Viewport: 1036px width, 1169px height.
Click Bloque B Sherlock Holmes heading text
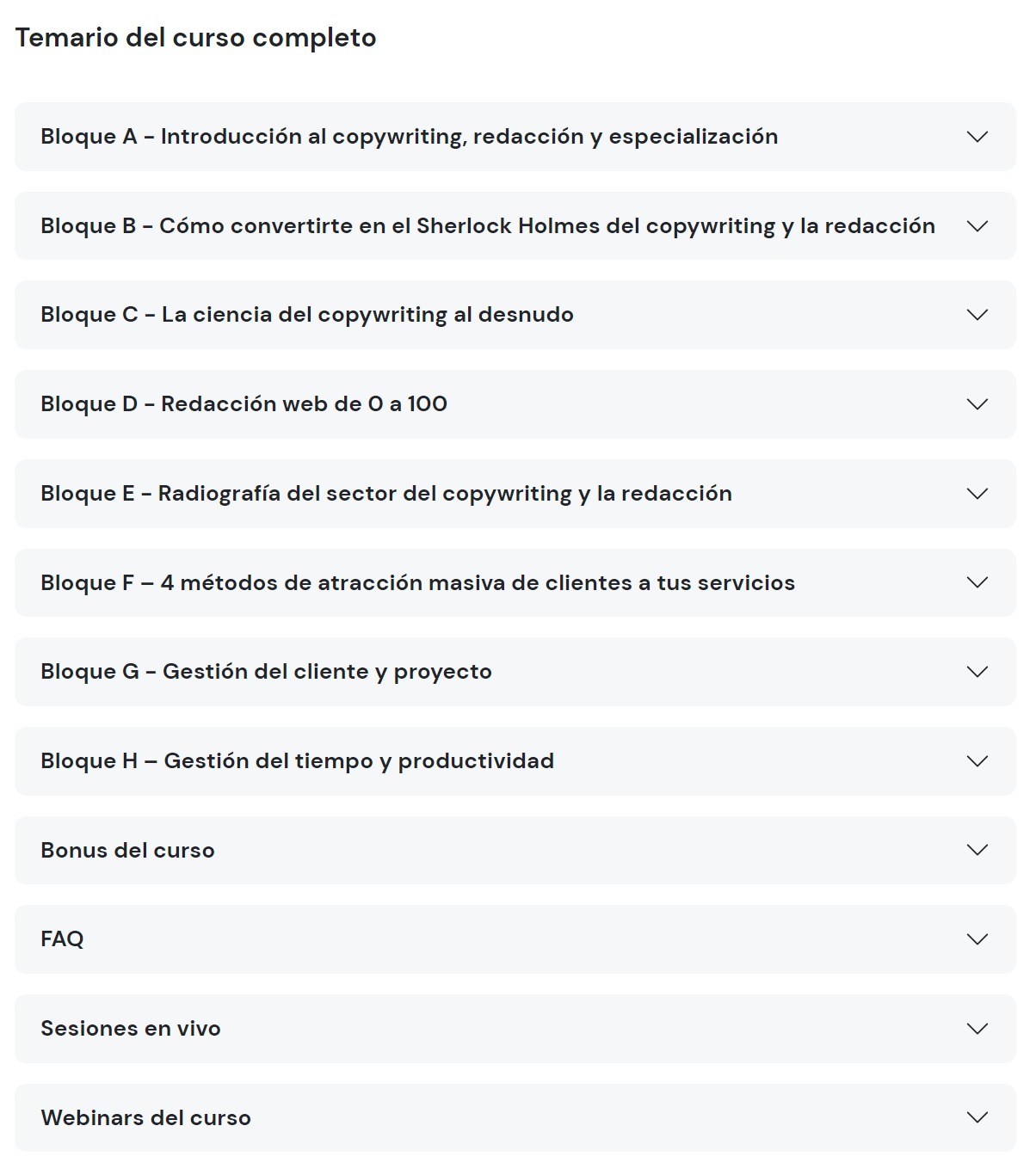(x=487, y=226)
